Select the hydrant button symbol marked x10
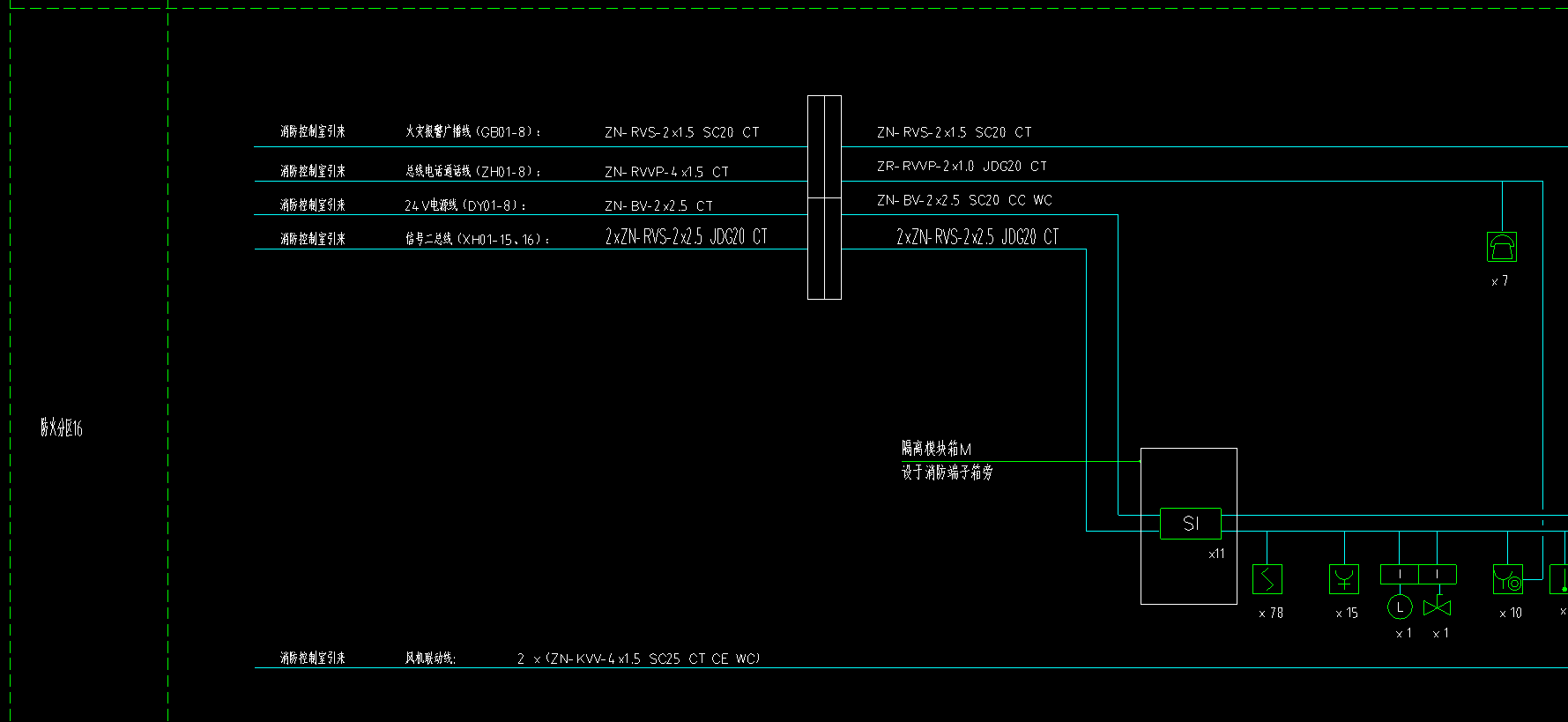 (x=1508, y=579)
